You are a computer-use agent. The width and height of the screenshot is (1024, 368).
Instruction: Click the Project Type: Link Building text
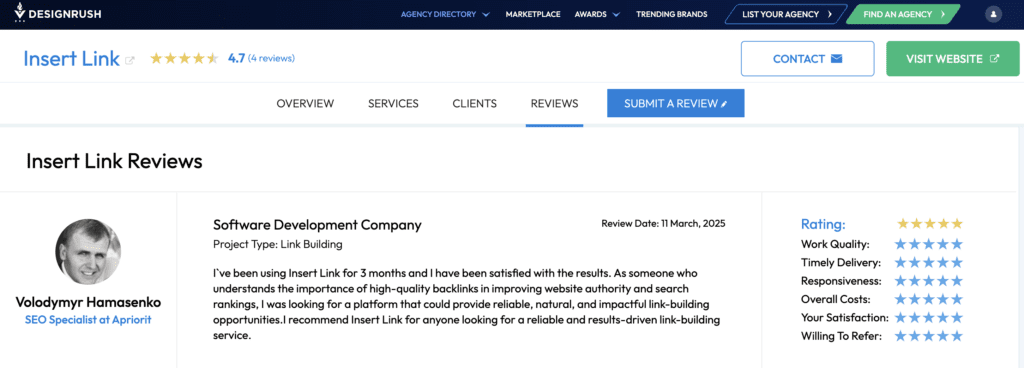click(278, 245)
